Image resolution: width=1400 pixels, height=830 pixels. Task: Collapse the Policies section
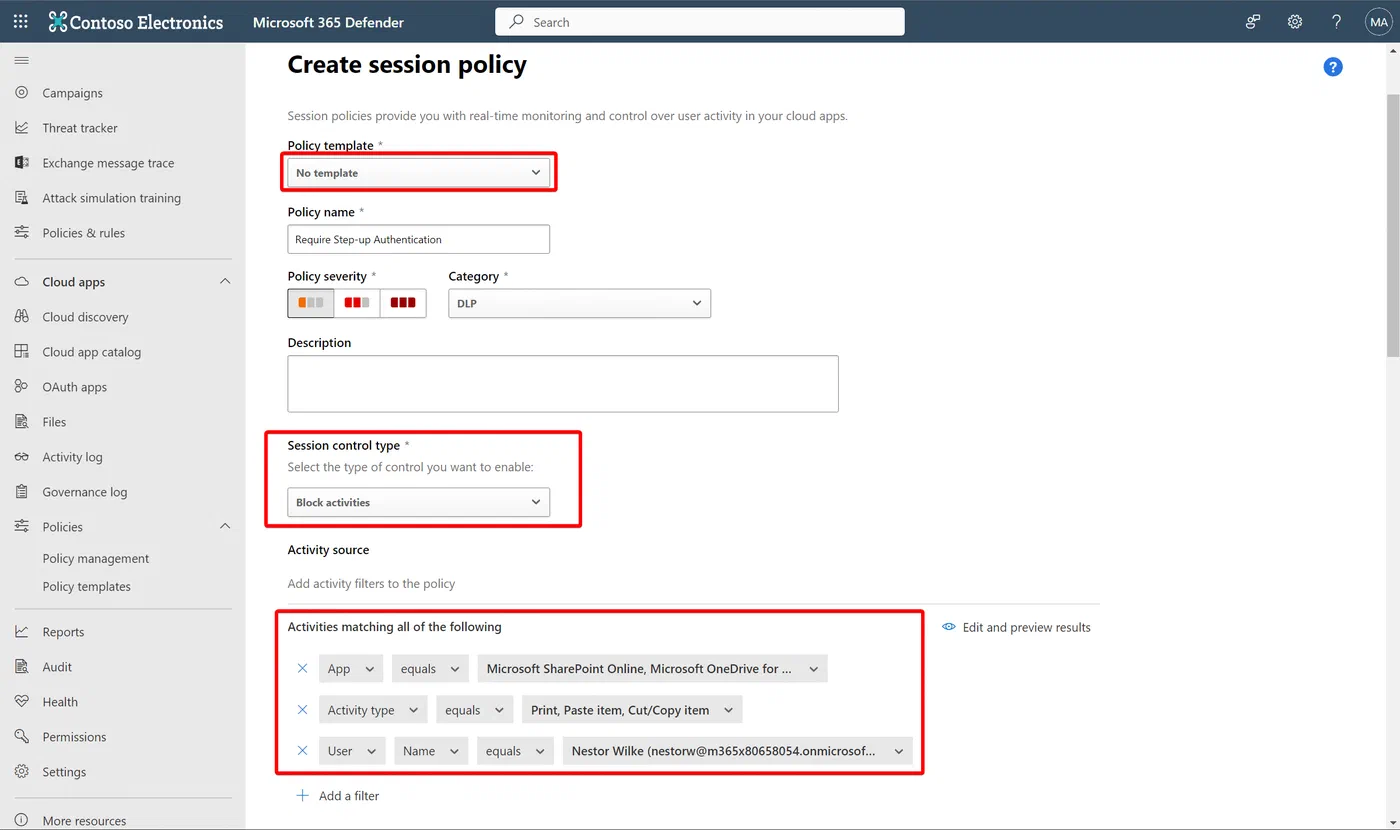coord(225,527)
